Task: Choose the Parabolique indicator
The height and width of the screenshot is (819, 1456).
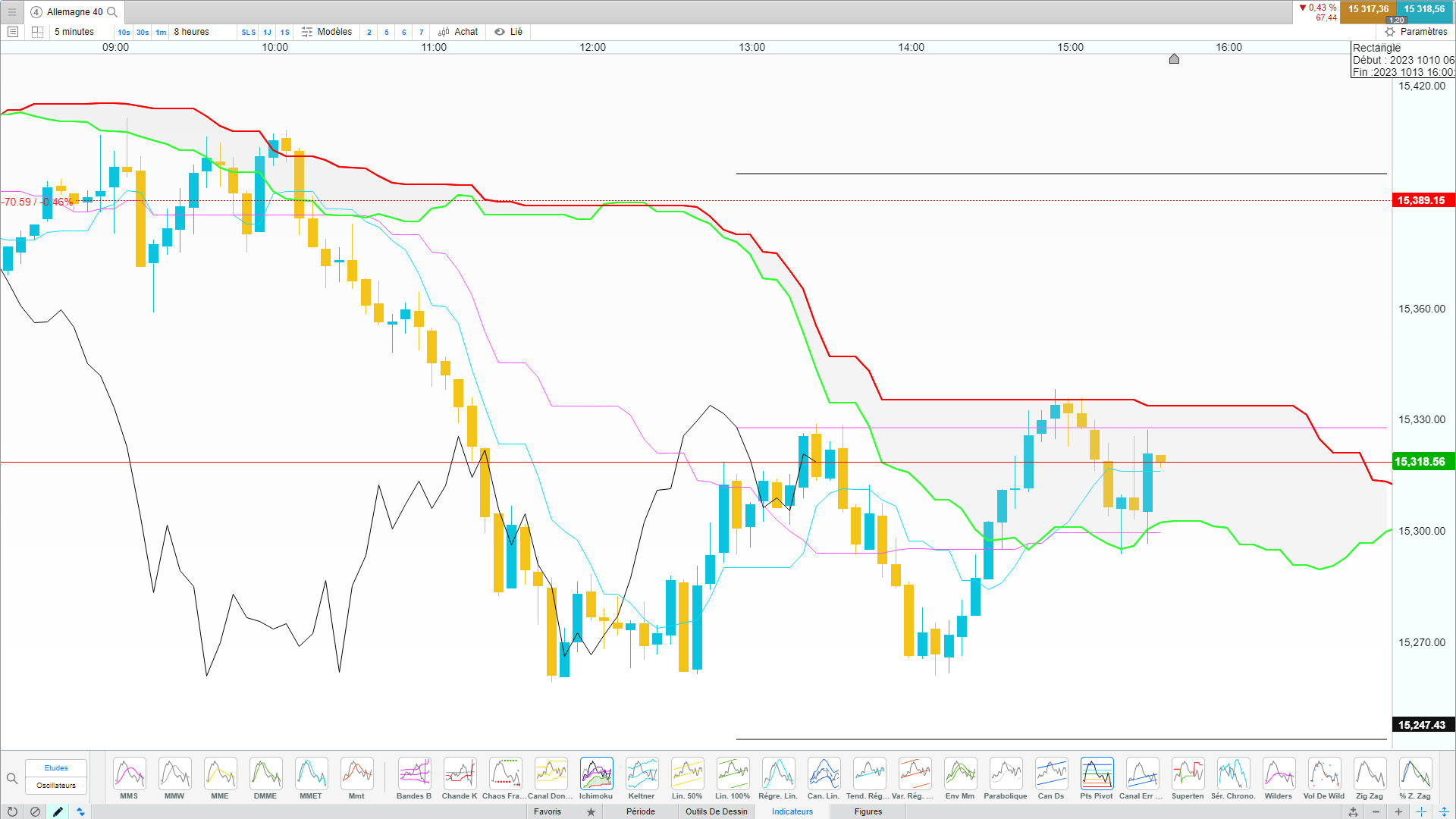Action: point(1006,774)
